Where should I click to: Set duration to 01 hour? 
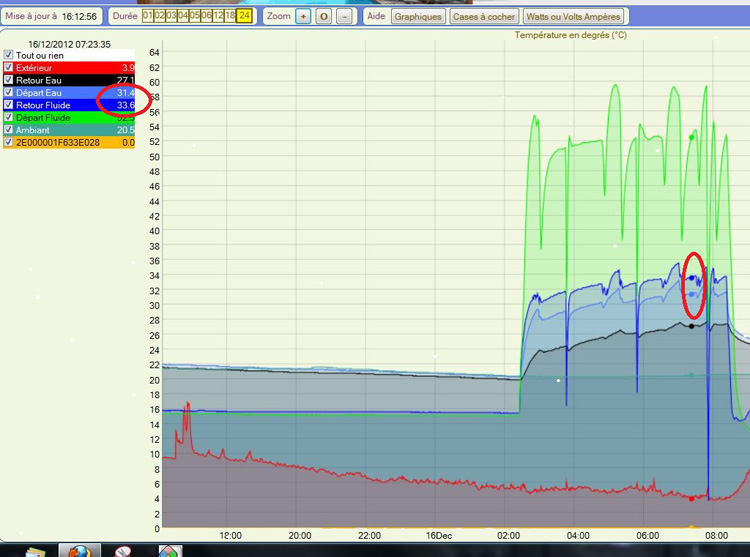point(148,16)
